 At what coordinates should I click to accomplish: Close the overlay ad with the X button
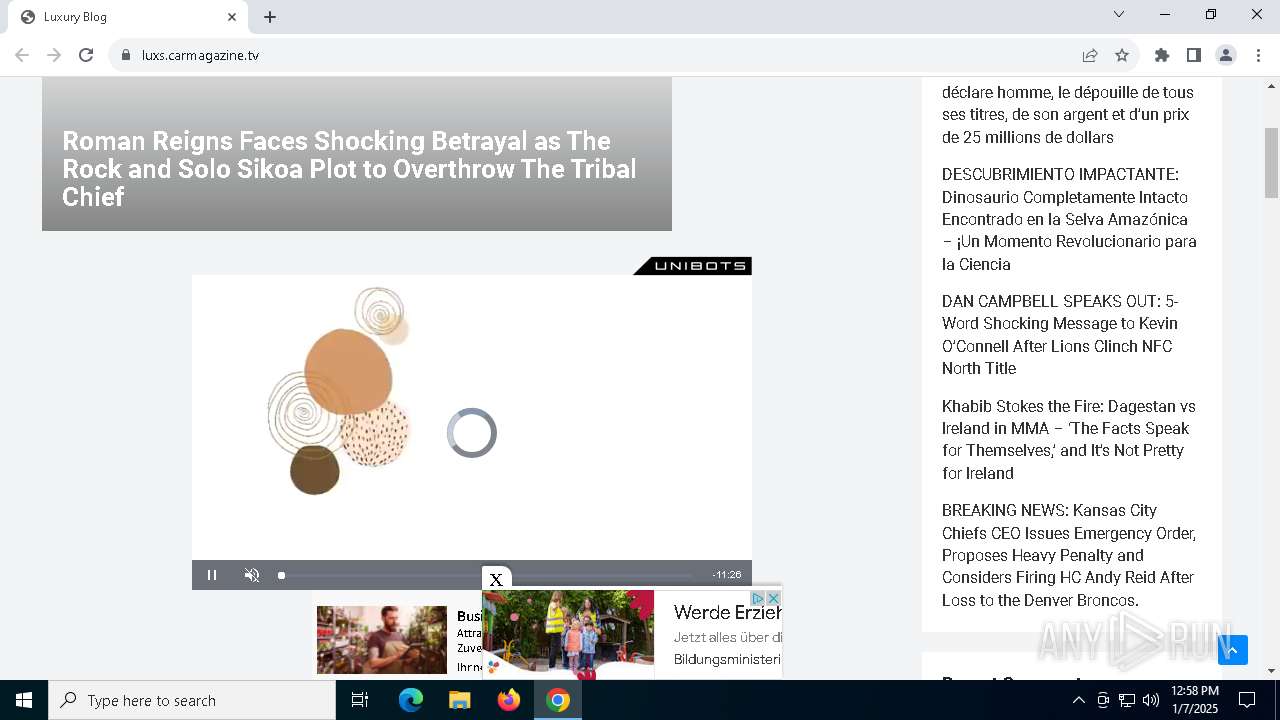[x=496, y=579]
